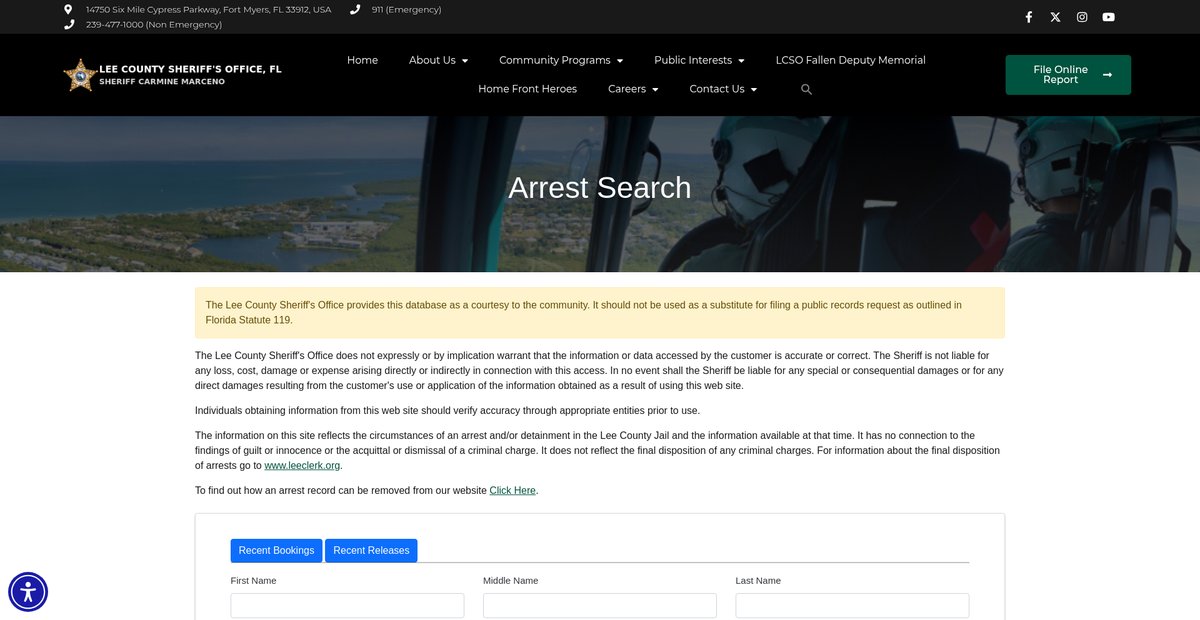Click the yellow Florida Statute 119 notice
This screenshot has height=620, width=1200.
coord(600,313)
